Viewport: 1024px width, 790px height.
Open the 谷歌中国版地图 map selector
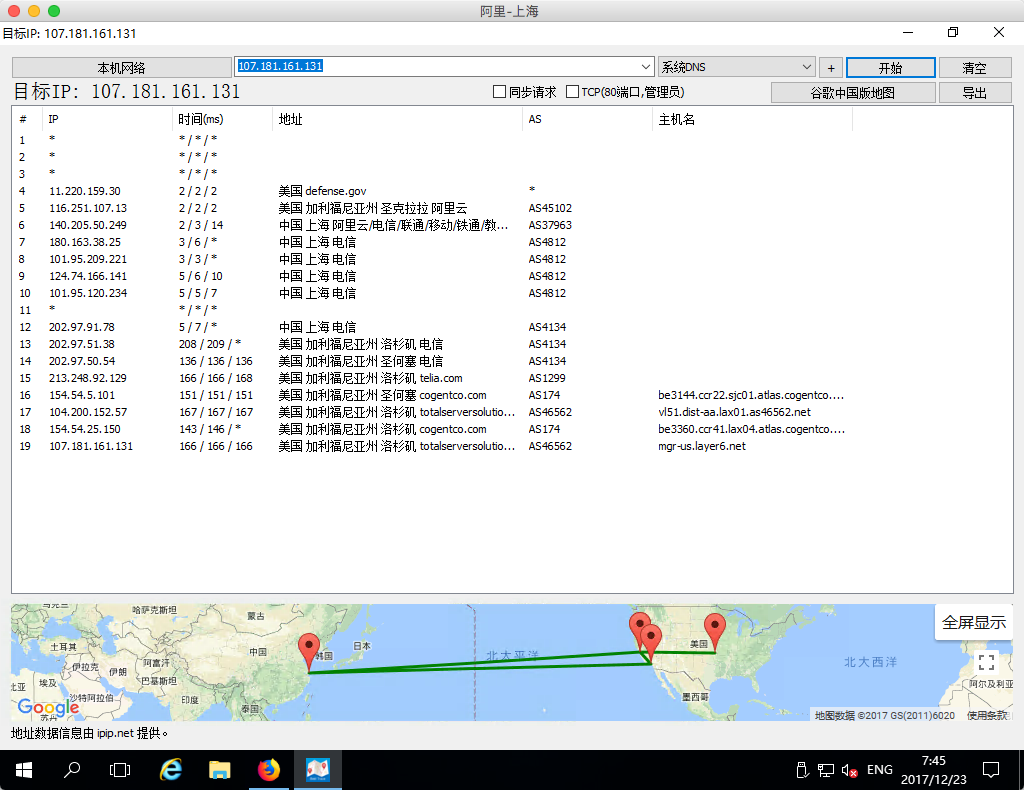pos(853,93)
